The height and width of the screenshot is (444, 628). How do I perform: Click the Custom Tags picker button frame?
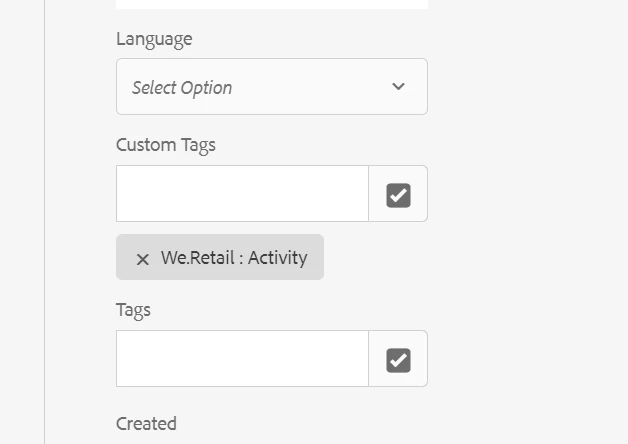pyautogui.click(x=398, y=194)
